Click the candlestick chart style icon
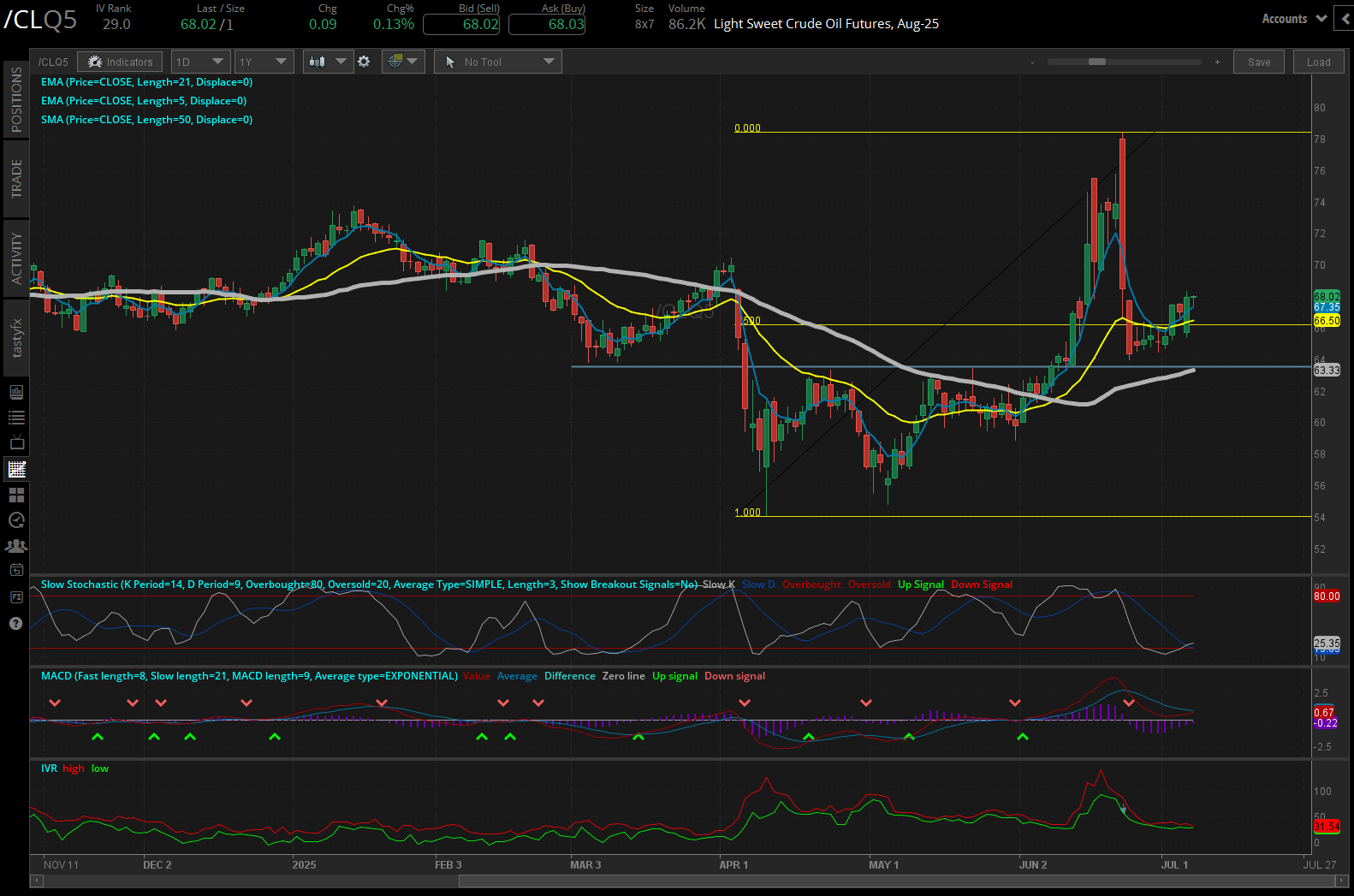The width and height of the screenshot is (1354, 896). click(x=318, y=62)
